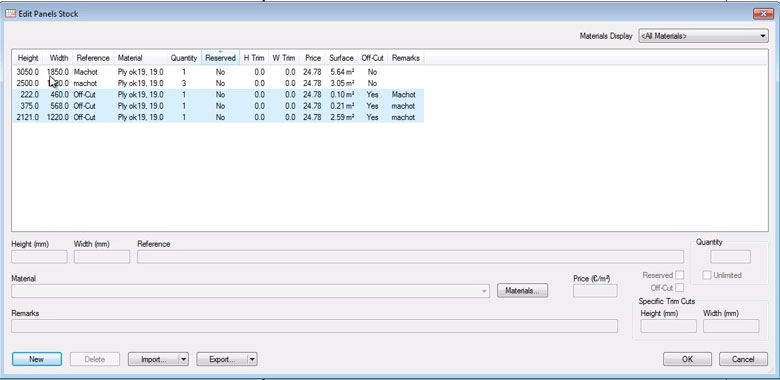780x380 pixels.
Task: Click the 5.64 m² surface cell
Action: pyautogui.click(x=342, y=72)
